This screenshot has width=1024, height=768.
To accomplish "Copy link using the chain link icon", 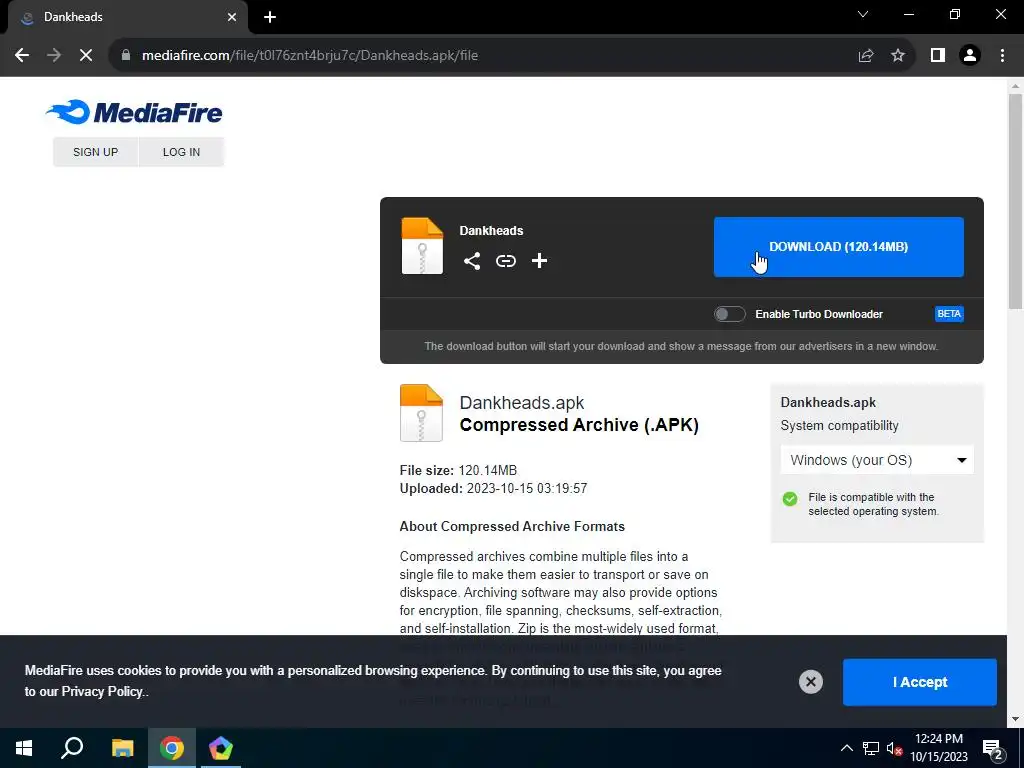I will 505,261.
